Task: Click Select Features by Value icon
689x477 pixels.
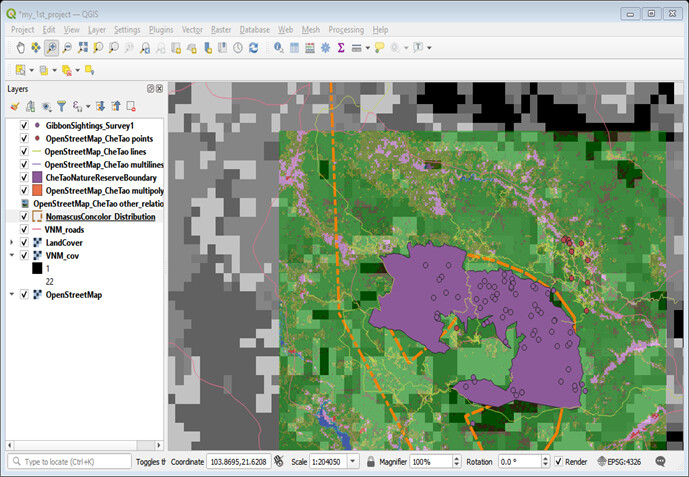Action: [44, 70]
